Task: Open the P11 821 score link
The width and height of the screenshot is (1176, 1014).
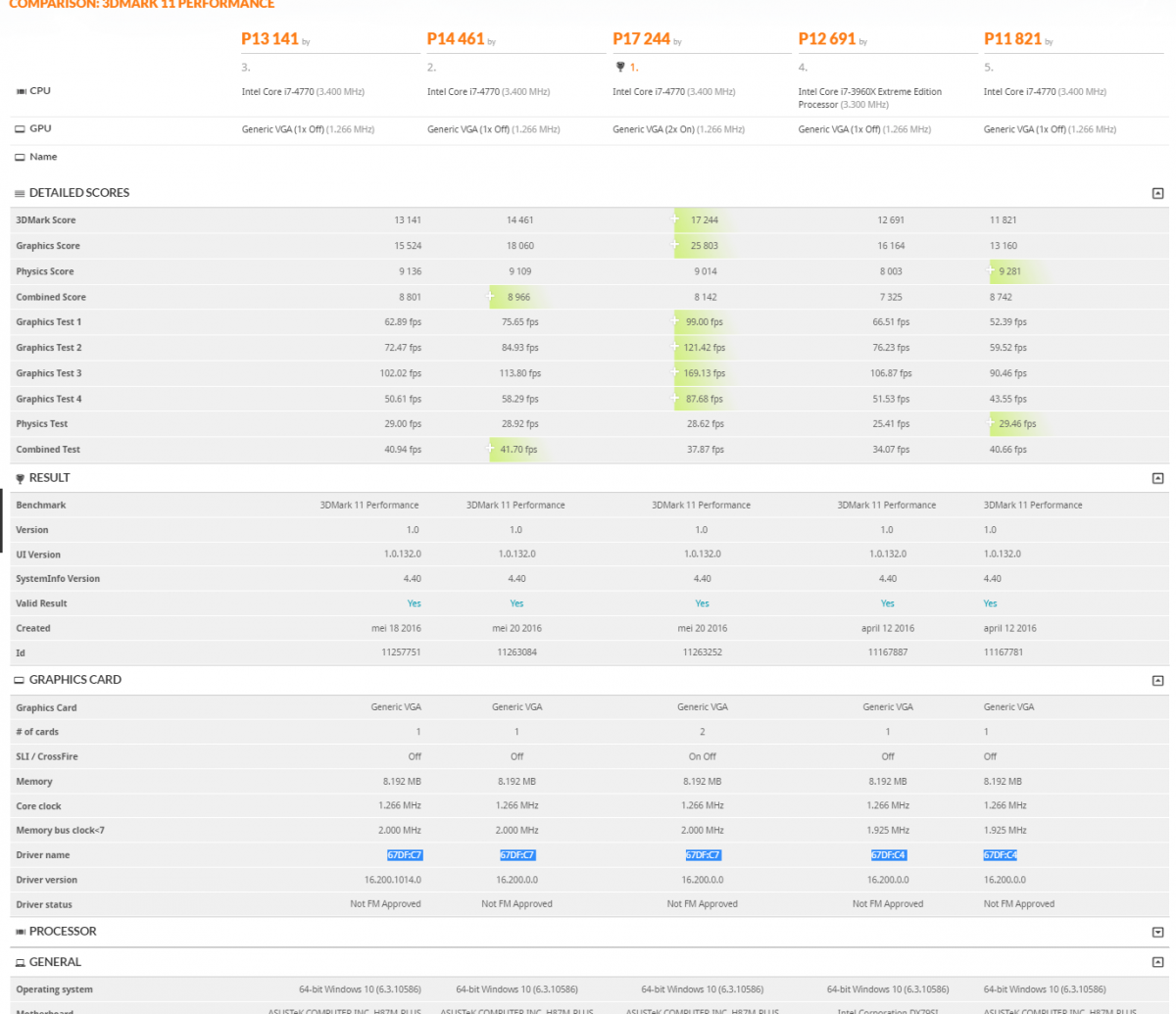Action: [x=1012, y=39]
